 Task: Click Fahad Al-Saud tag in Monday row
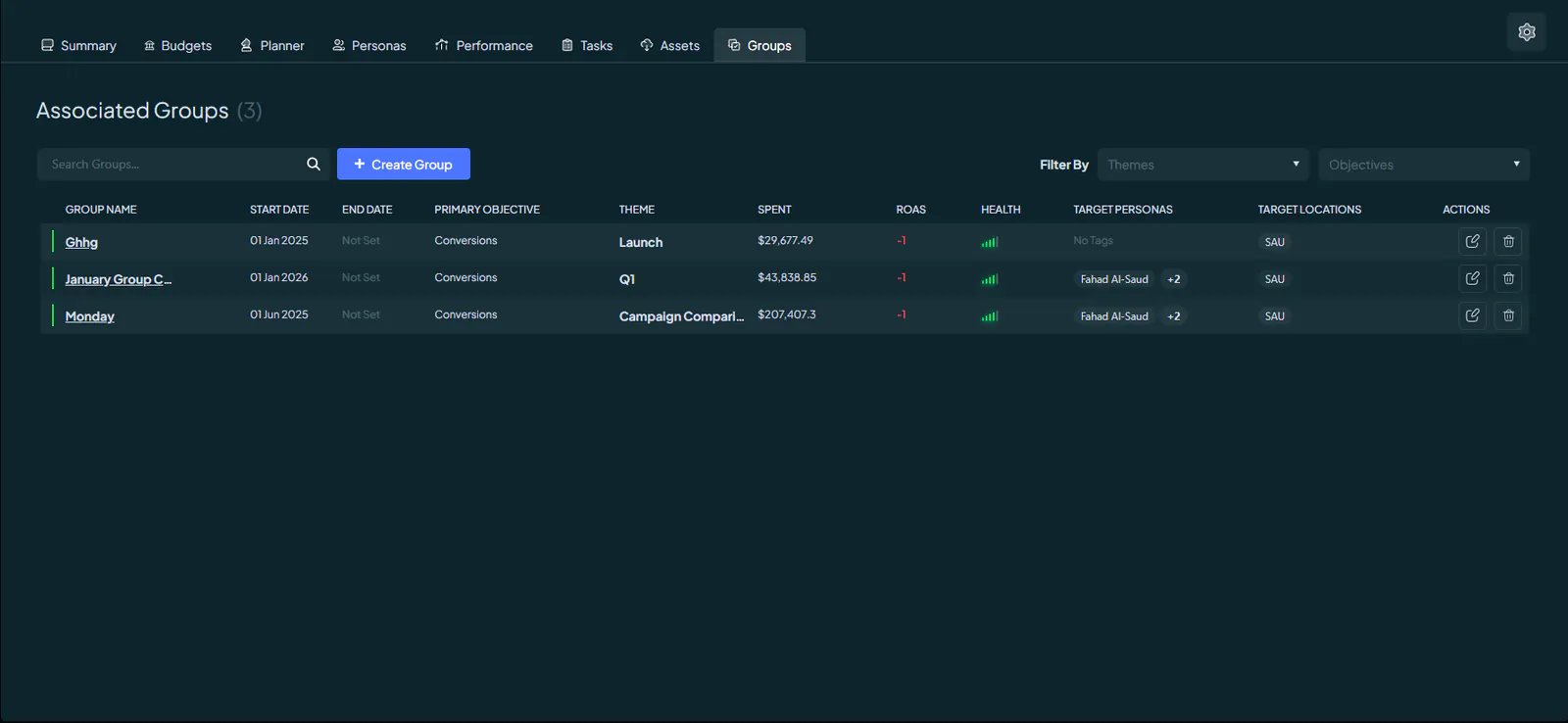pos(1114,316)
